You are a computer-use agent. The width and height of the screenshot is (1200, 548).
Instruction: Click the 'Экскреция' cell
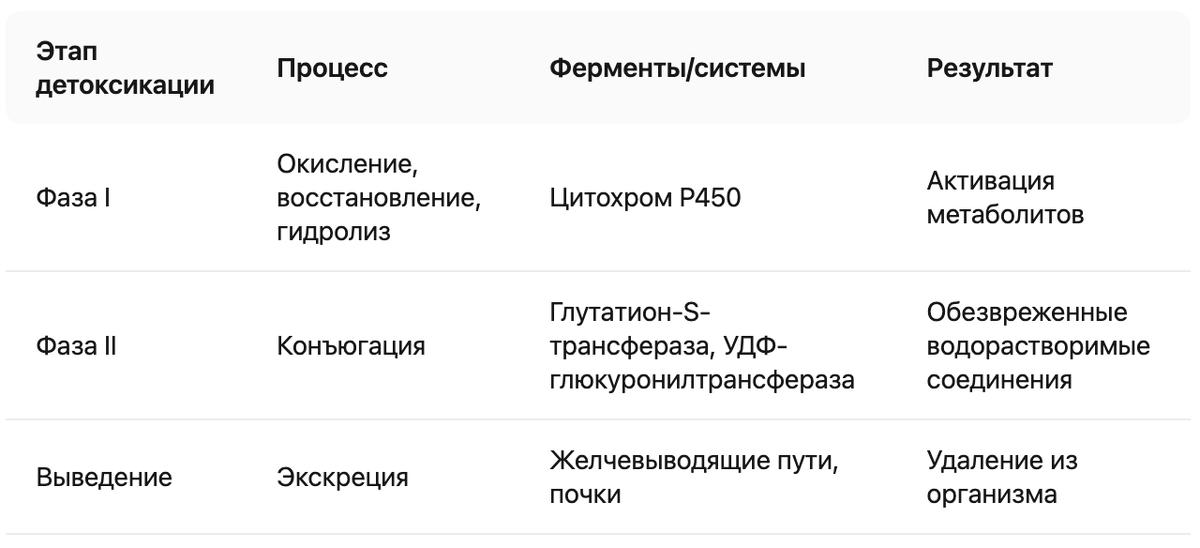point(342,477)
